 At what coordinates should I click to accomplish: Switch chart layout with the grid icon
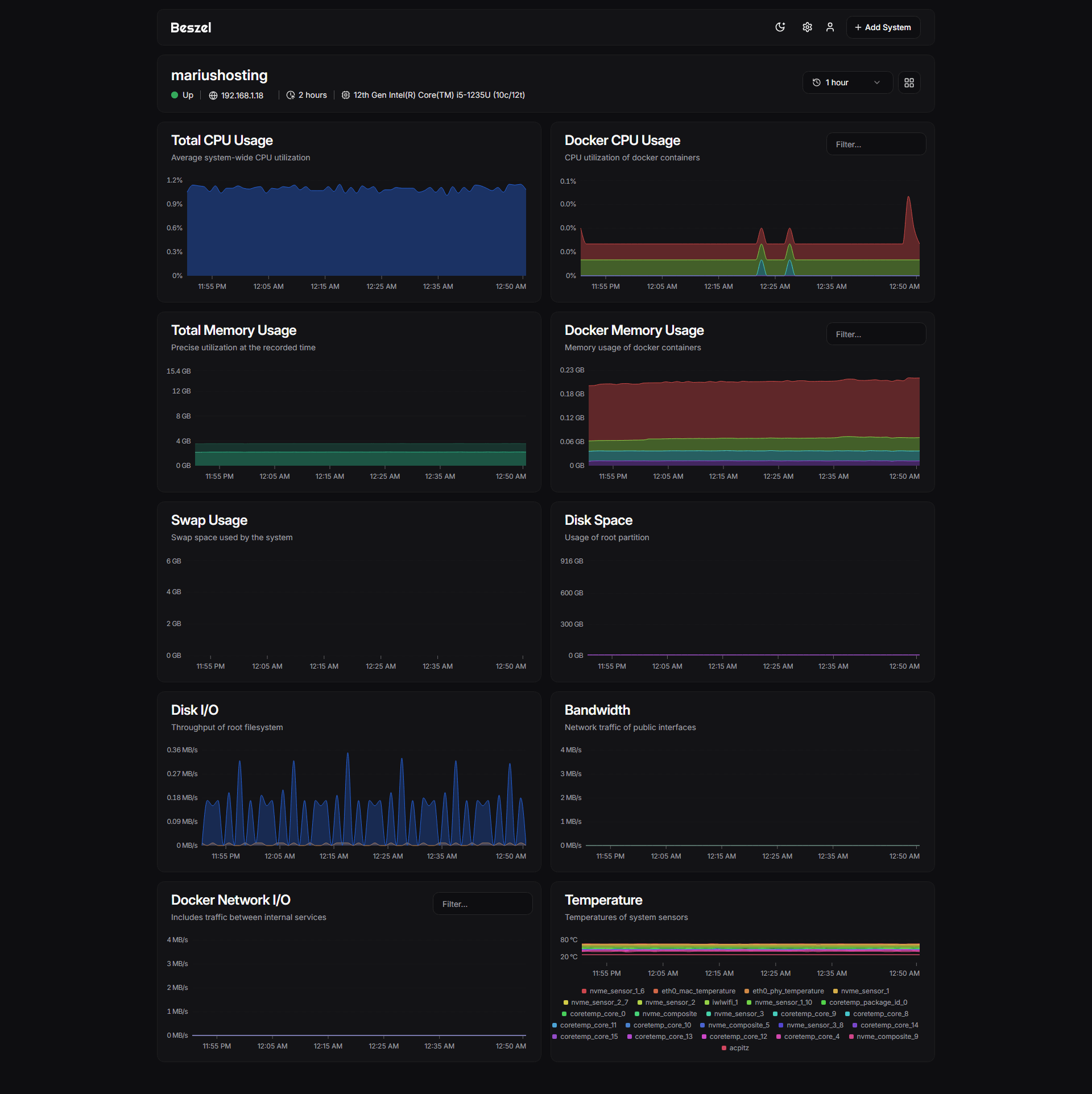[909, 82]
